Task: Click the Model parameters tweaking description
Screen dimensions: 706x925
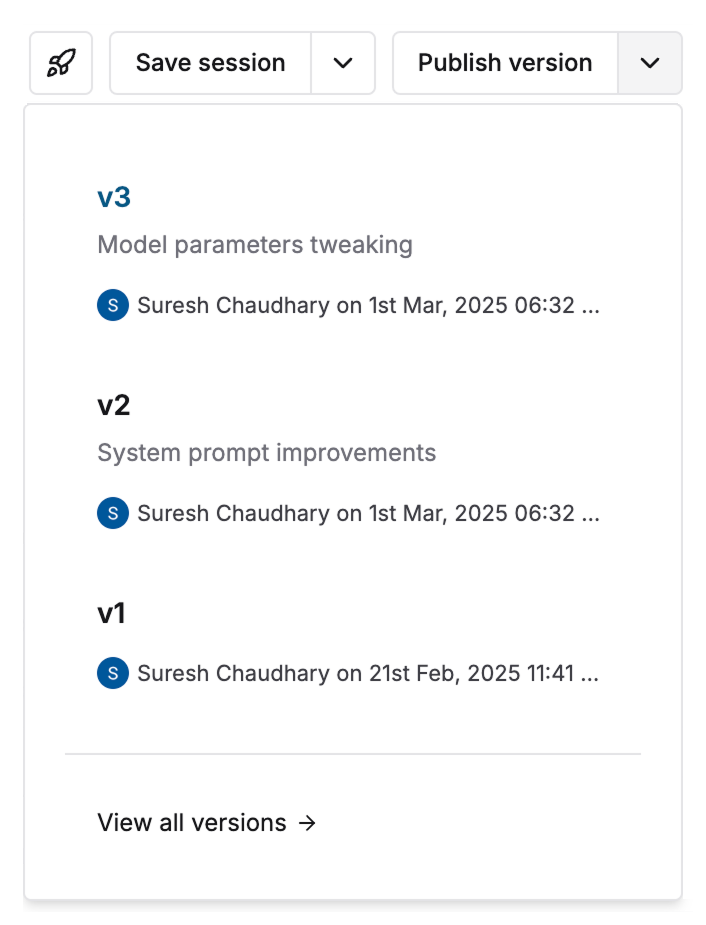Action: [x=255, y=245]
